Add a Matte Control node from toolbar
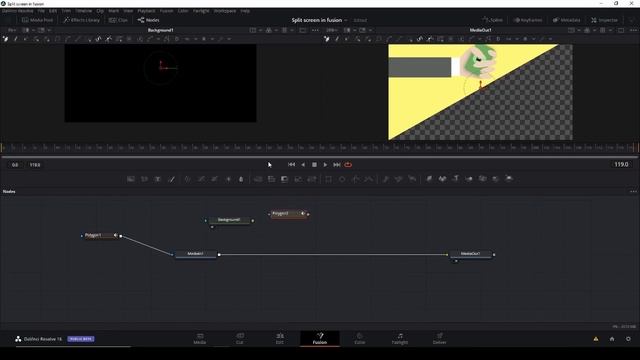 click(x=285, y=179)
